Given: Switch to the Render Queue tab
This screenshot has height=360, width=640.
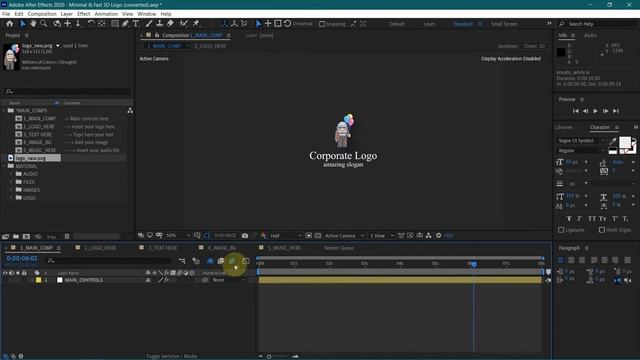Looking at the screenshot, I should point(339,248).
